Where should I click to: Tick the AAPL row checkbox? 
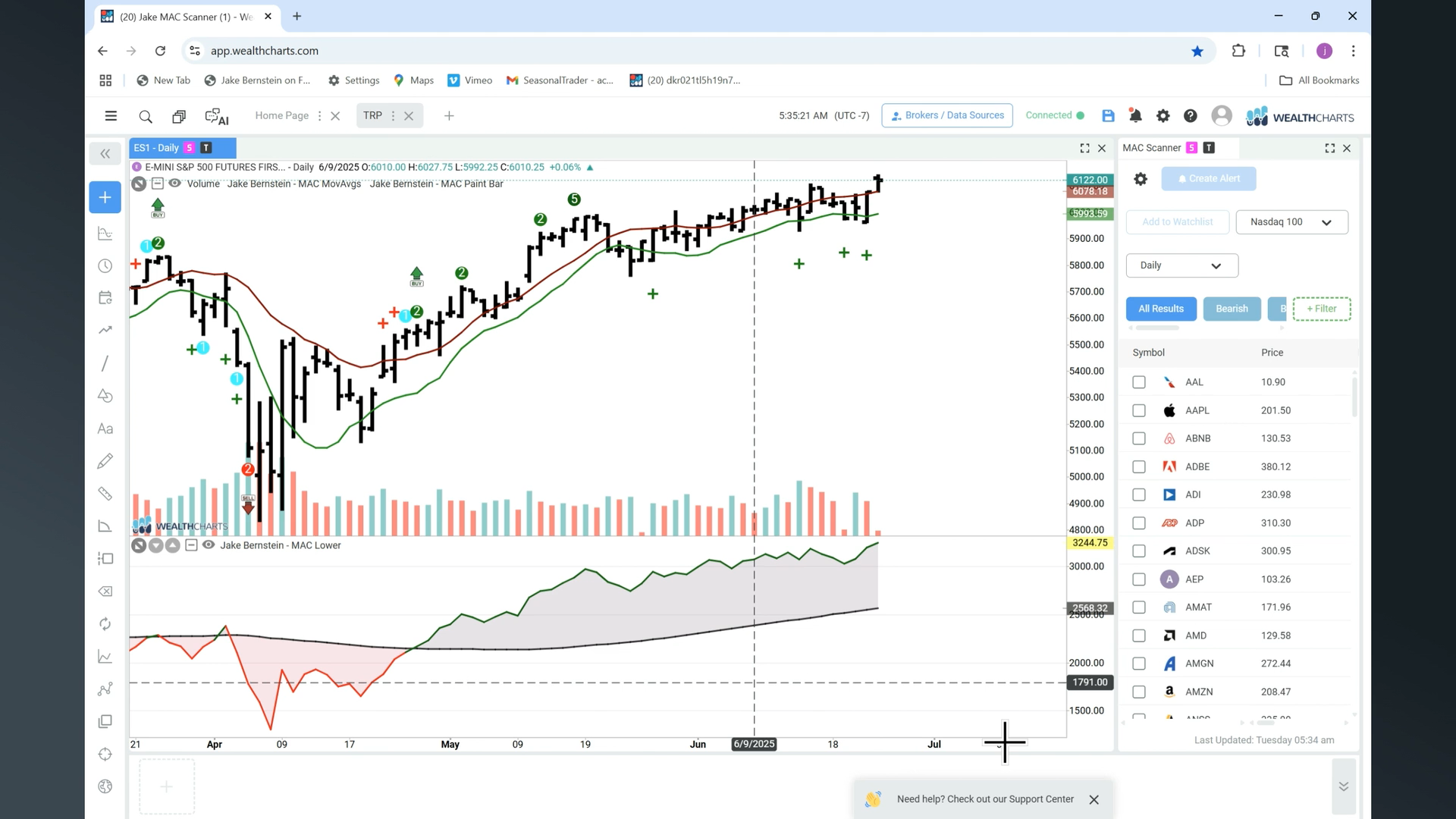[x=1139, y=410]
